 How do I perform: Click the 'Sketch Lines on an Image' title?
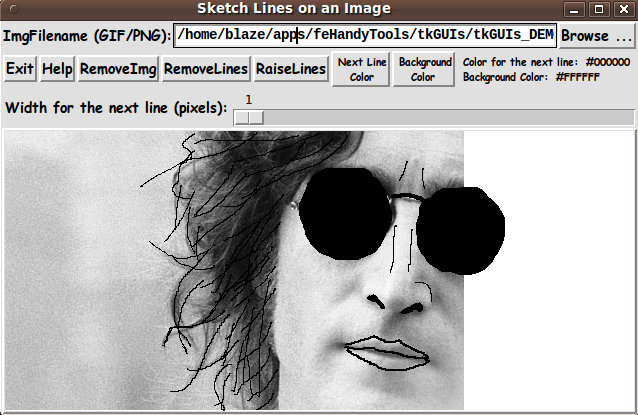[294, 9]
